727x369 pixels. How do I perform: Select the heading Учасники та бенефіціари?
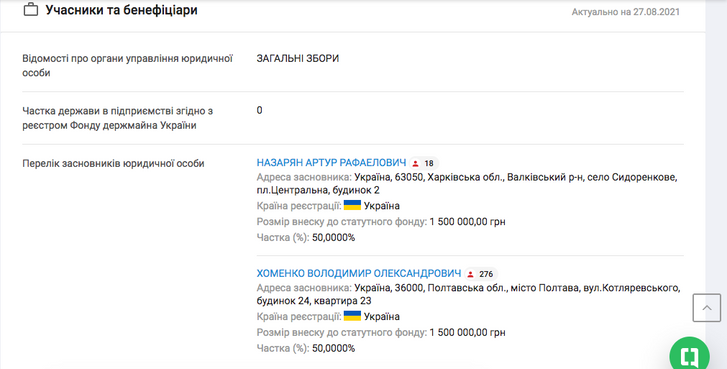[121, 10]
